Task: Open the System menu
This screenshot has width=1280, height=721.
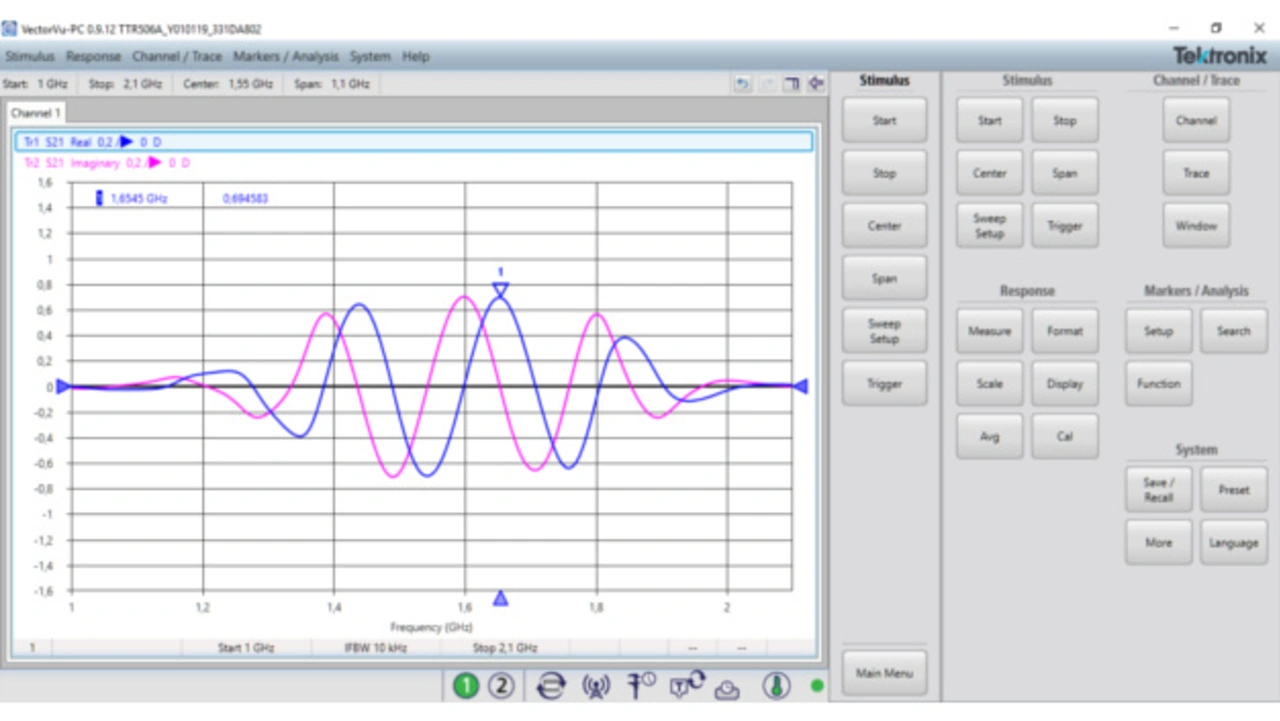Action: [x=370, y=57]
